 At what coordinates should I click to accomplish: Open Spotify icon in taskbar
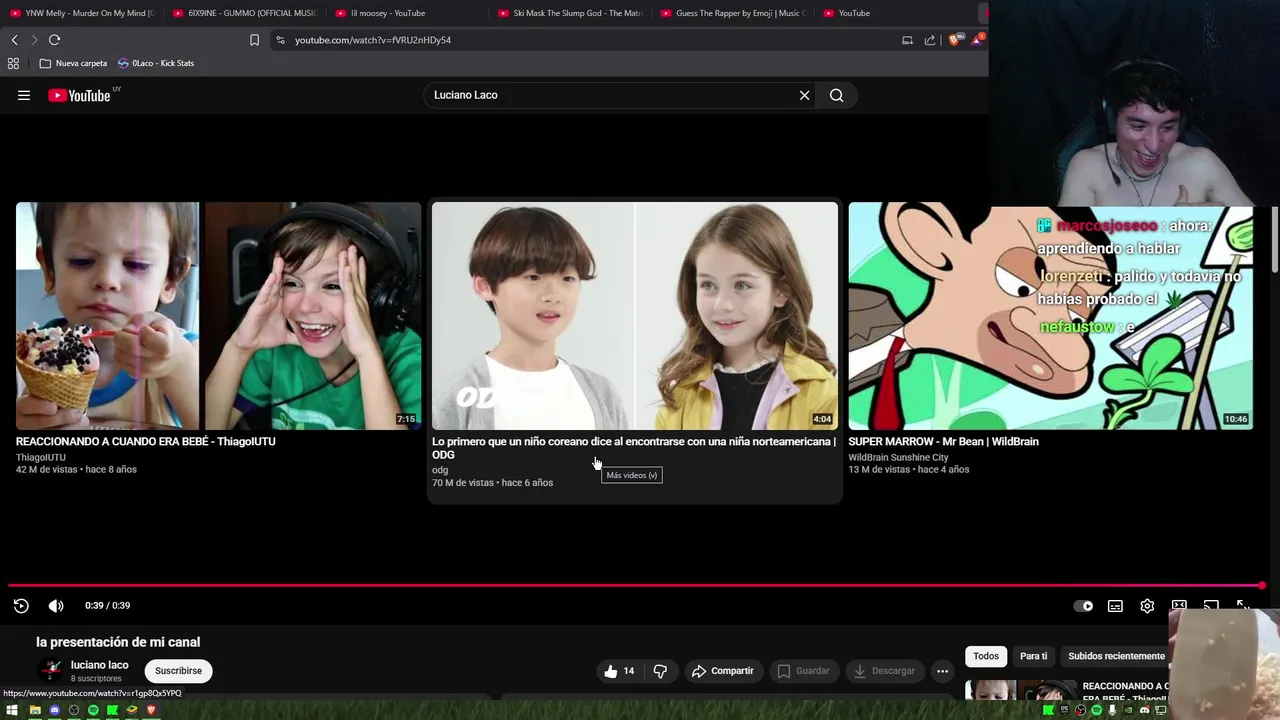click(93, 710)
